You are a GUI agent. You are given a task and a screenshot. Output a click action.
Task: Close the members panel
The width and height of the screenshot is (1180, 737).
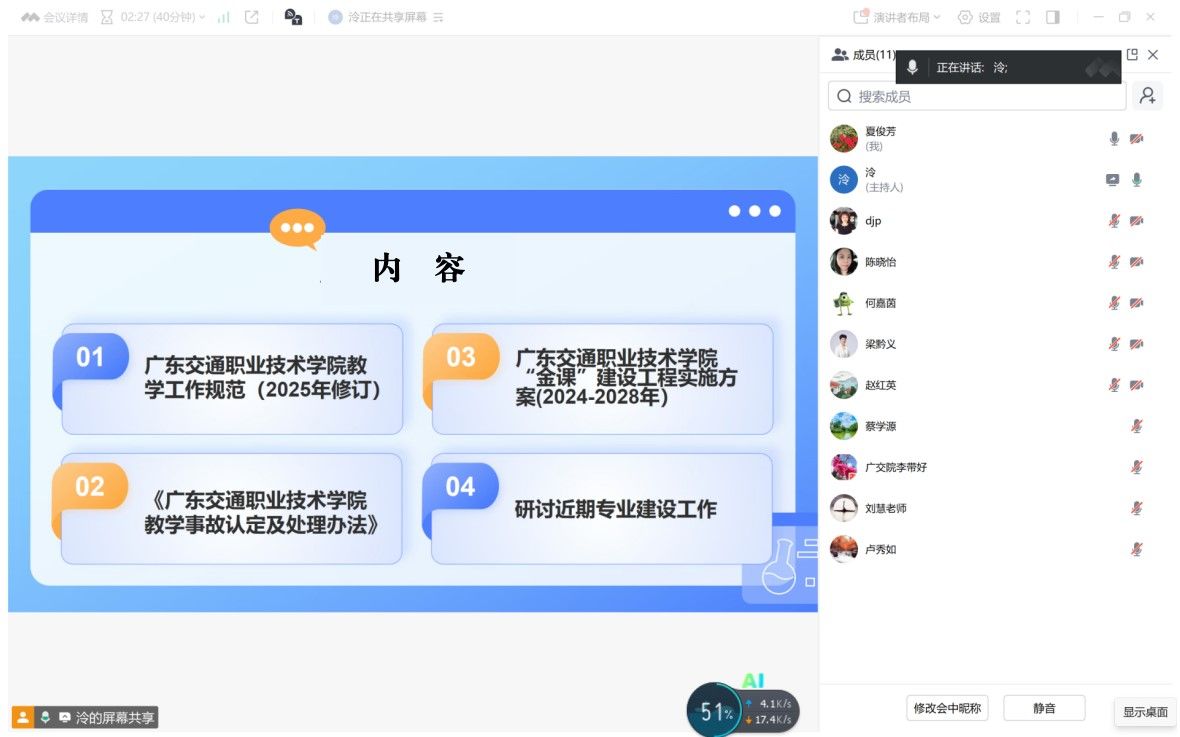click(1153, 55)
